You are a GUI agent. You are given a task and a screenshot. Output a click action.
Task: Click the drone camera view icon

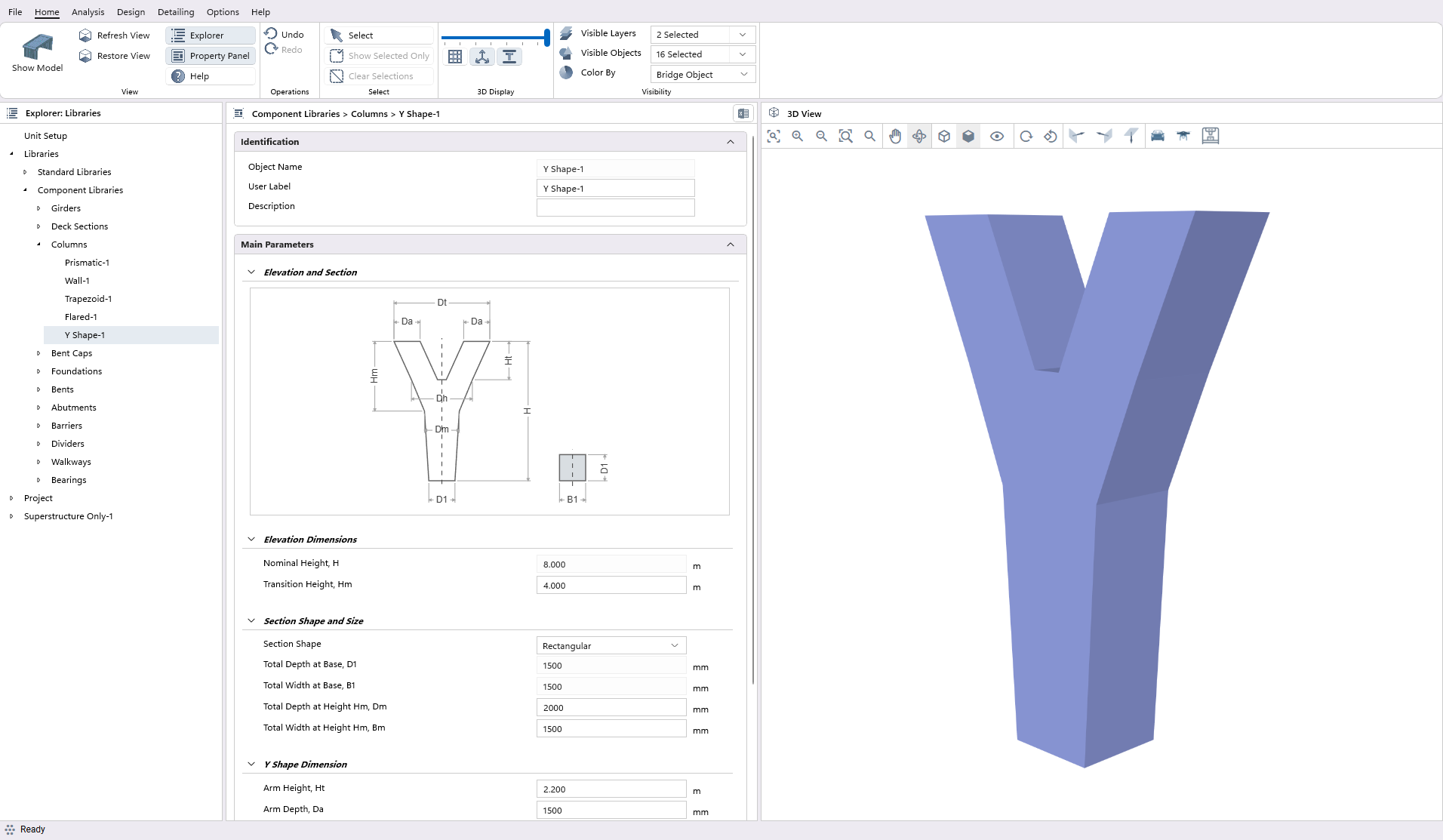click(1183, 137)
